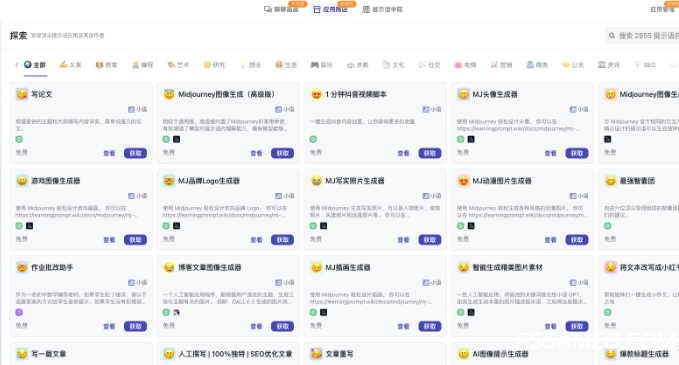Click 获取 on 游戏图像生成器 card
This screenshot has width=679, height=365.
(135, 239)
